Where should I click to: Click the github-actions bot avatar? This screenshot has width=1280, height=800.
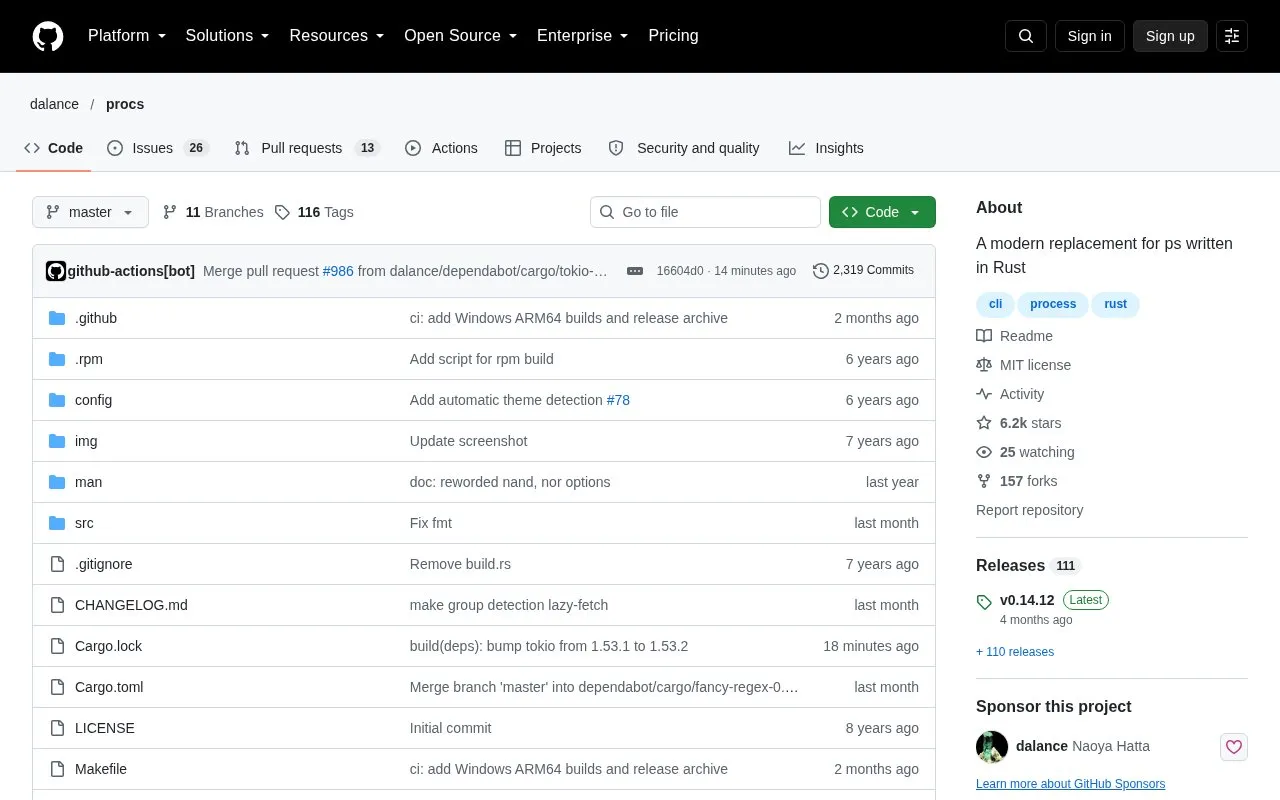tap(56, 271)
